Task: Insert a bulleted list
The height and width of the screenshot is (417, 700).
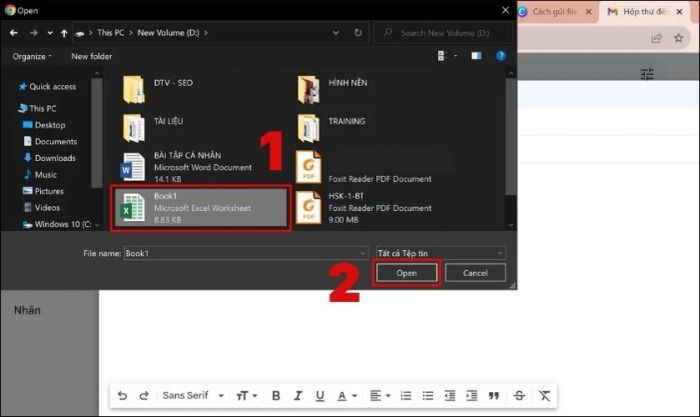Action: tap(427, 395)
